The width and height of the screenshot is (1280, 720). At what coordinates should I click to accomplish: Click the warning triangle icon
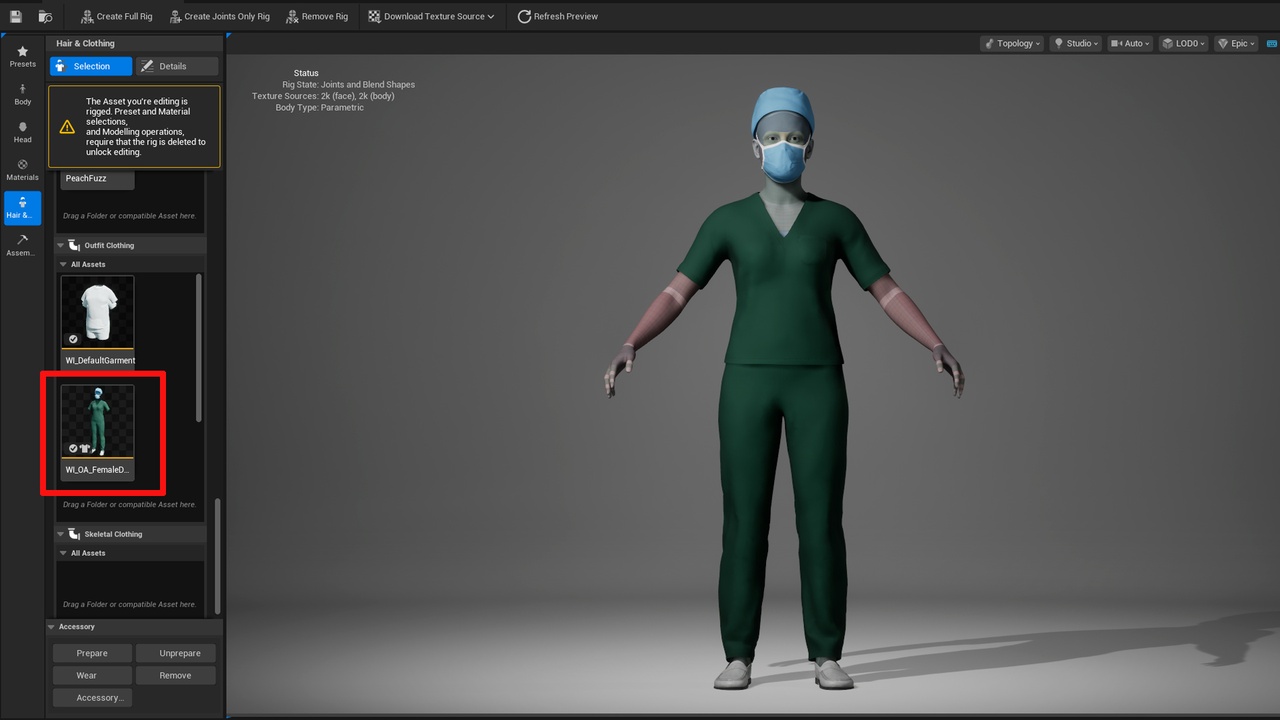67,127
